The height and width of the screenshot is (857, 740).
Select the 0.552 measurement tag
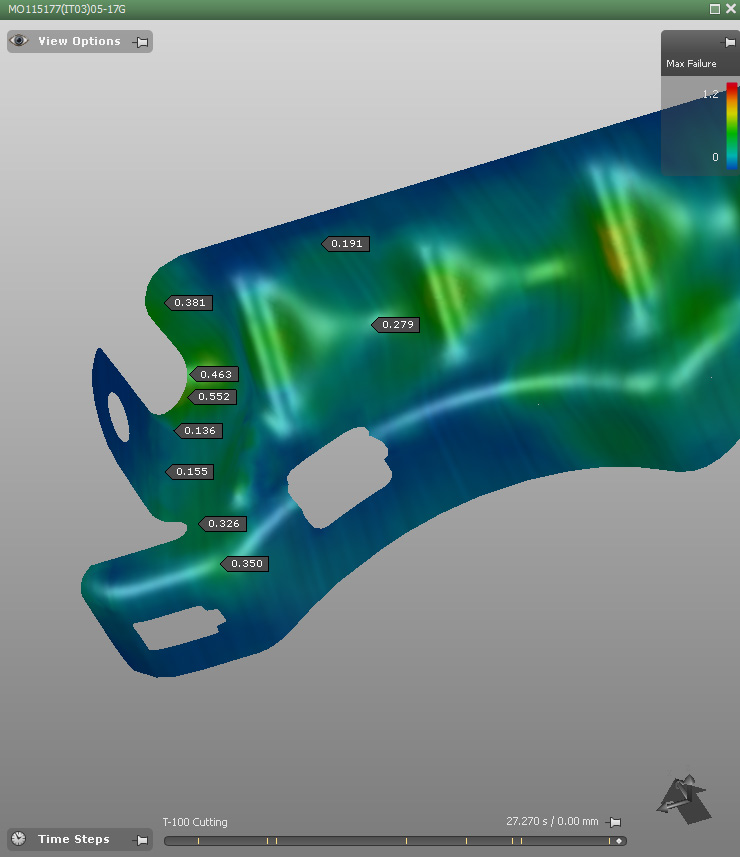(x=213, y=397)
